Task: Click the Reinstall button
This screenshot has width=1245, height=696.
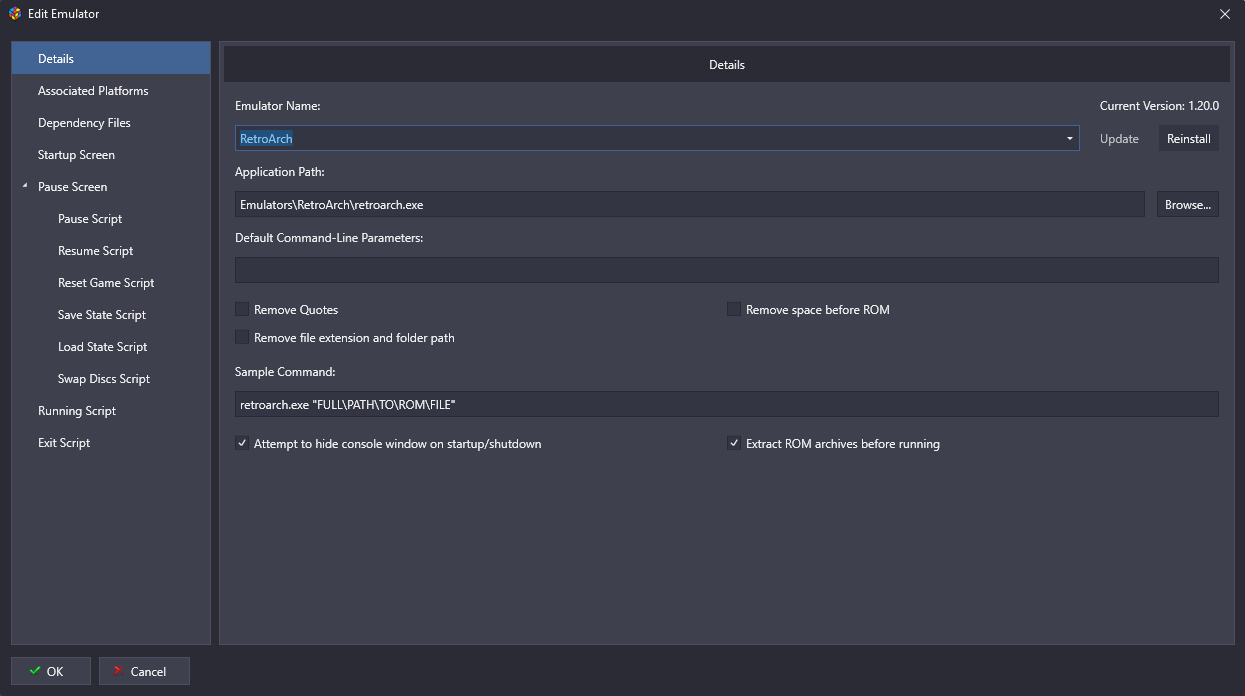Action: point(1188,139)
